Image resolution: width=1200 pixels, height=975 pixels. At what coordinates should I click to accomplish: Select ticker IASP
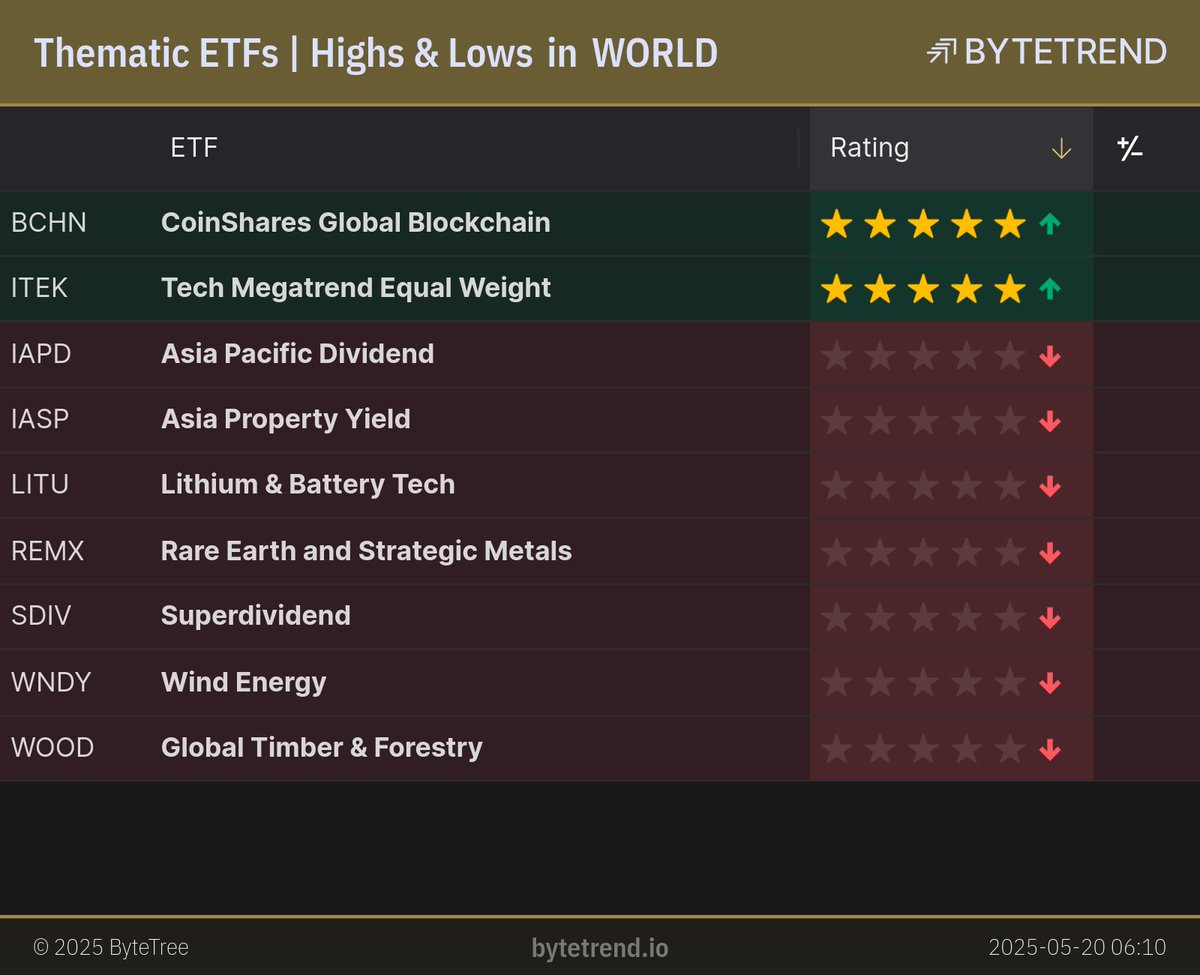point(40,418)
